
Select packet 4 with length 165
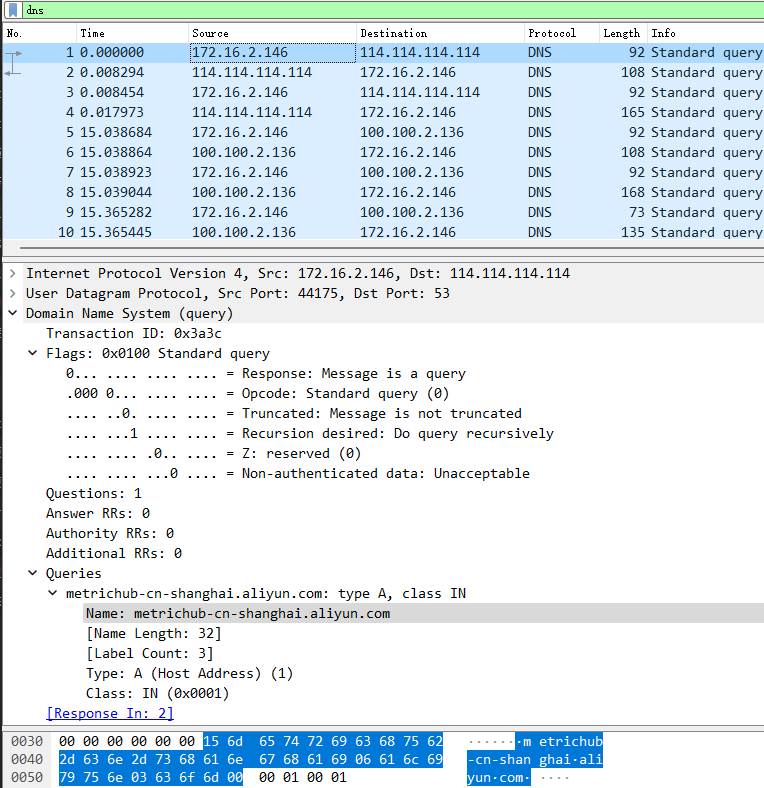pos(383,113)
